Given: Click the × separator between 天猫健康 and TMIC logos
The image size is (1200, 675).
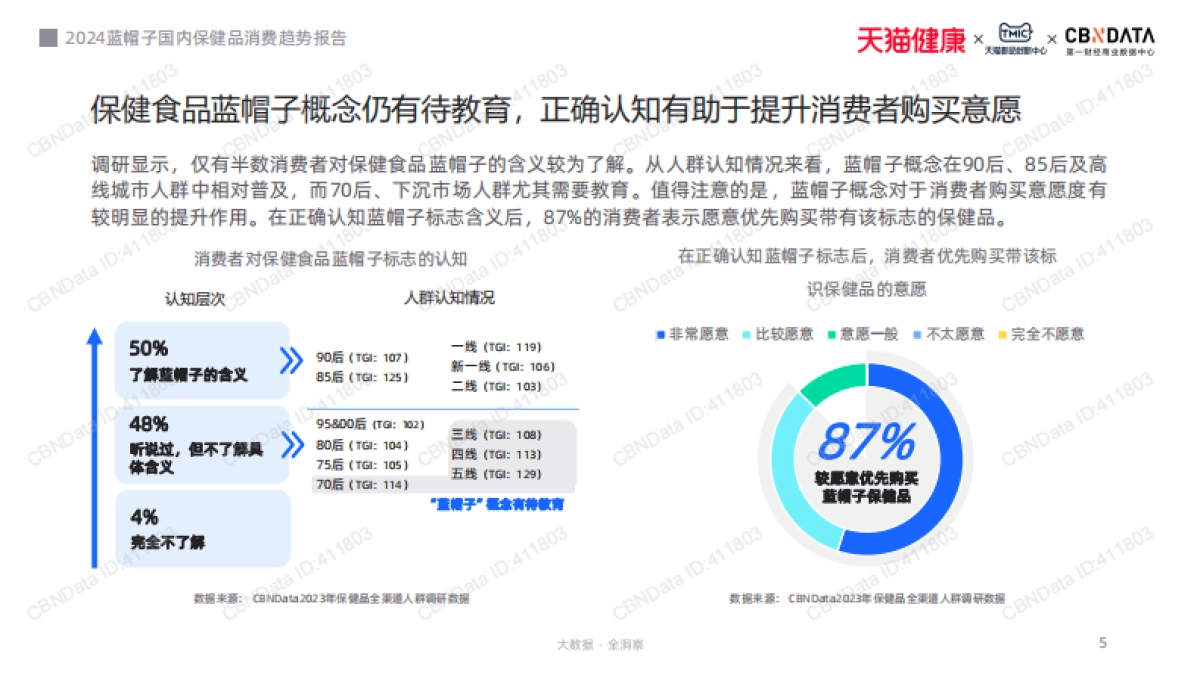Looking at the screenshot, I should 978,38.
